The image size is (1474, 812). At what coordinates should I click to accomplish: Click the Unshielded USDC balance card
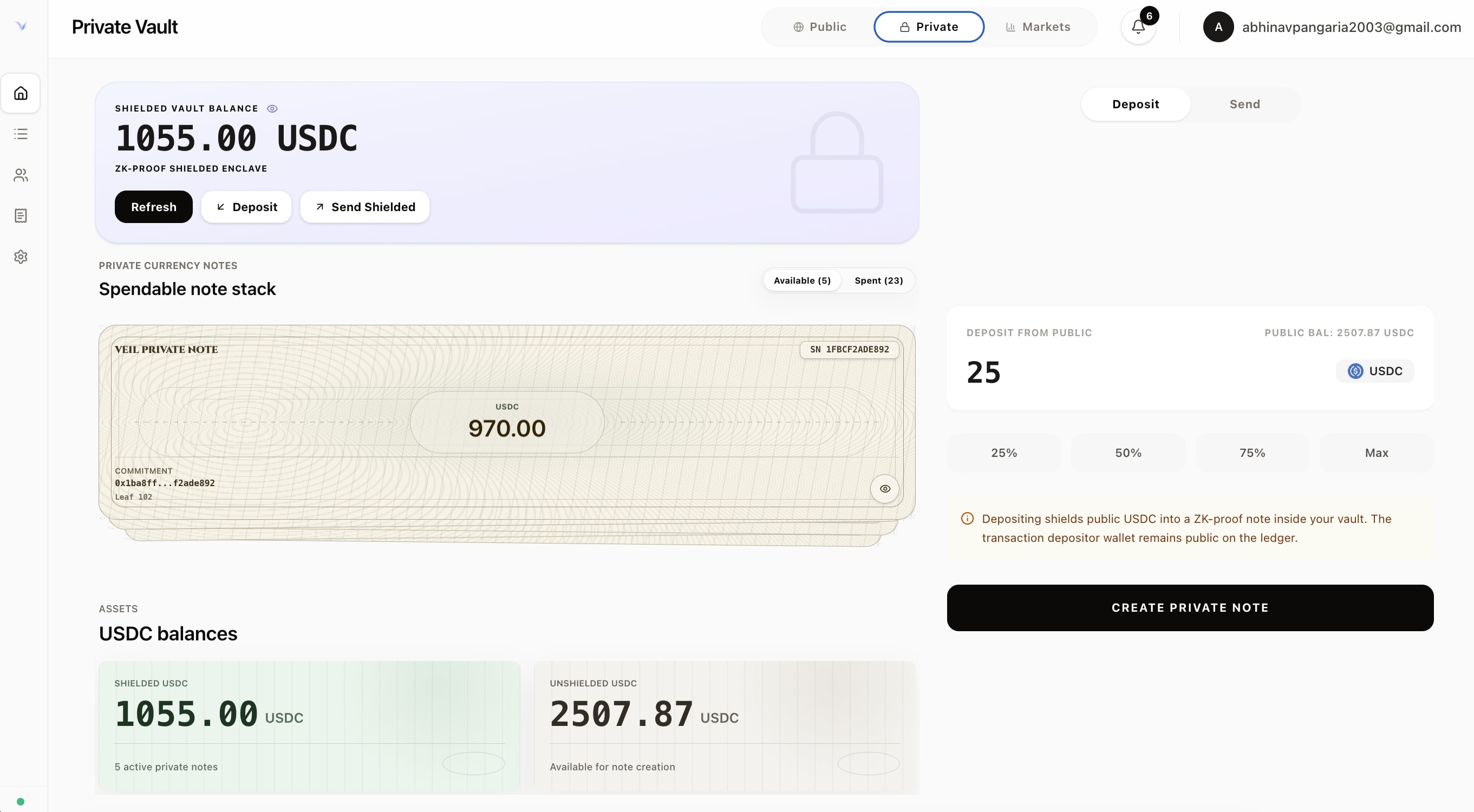[x=725, y=725]
